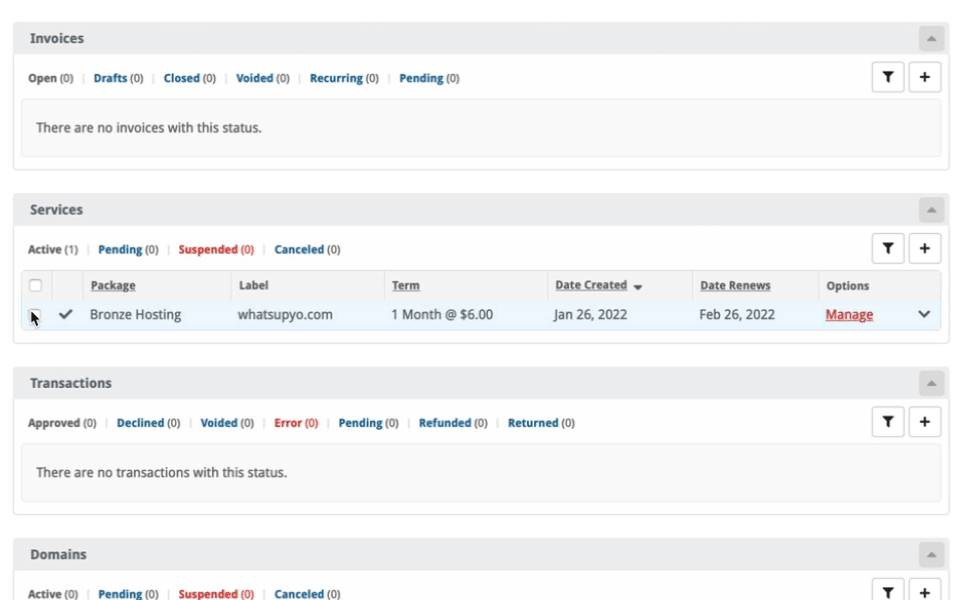
Task: Add a new domain using plus icon
Action: (924, 592)
